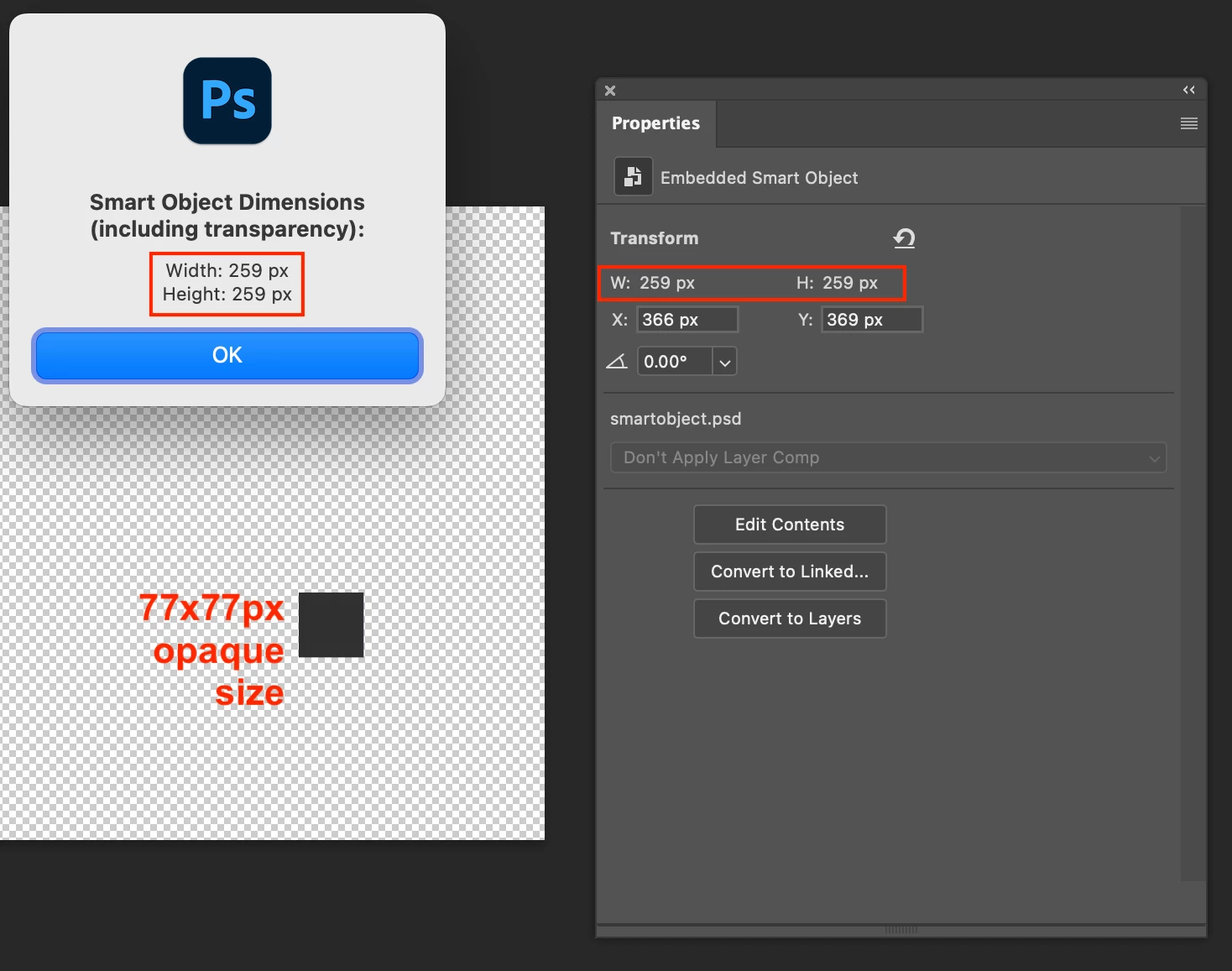This screenshot has width=1232, height=971.
Task: Reset transform using the undo arrow icon
Action: [x=904, y=238]
